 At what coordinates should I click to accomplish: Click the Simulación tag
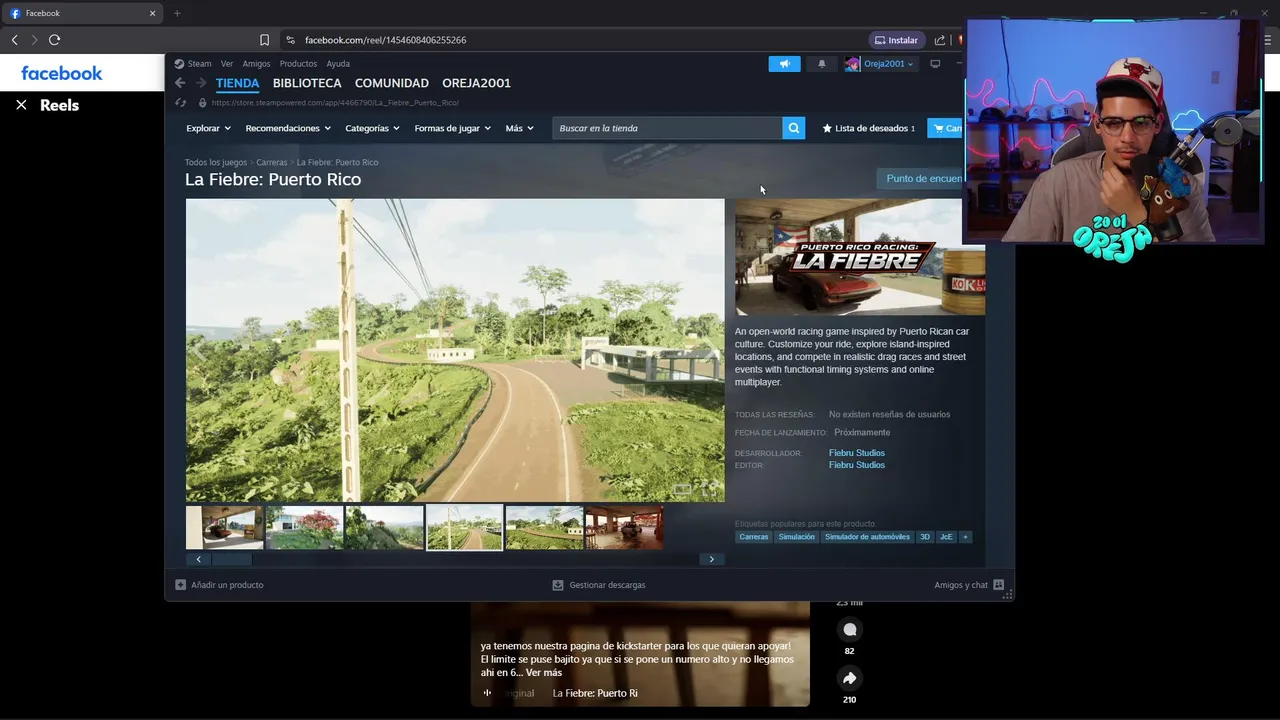click(x=797, y=537)
